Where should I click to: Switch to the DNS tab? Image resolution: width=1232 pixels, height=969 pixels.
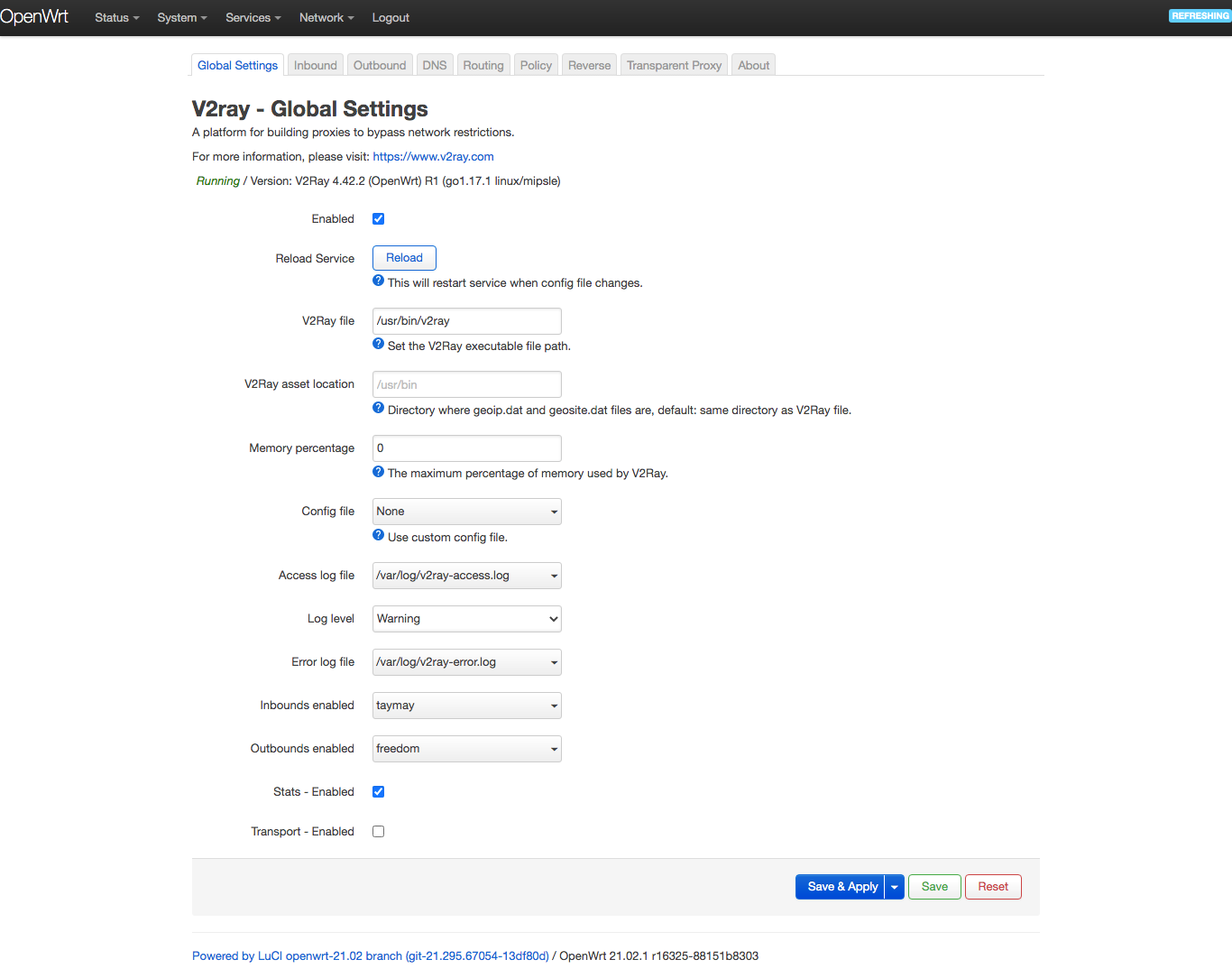pyautogui.click(x=435, y=65)
